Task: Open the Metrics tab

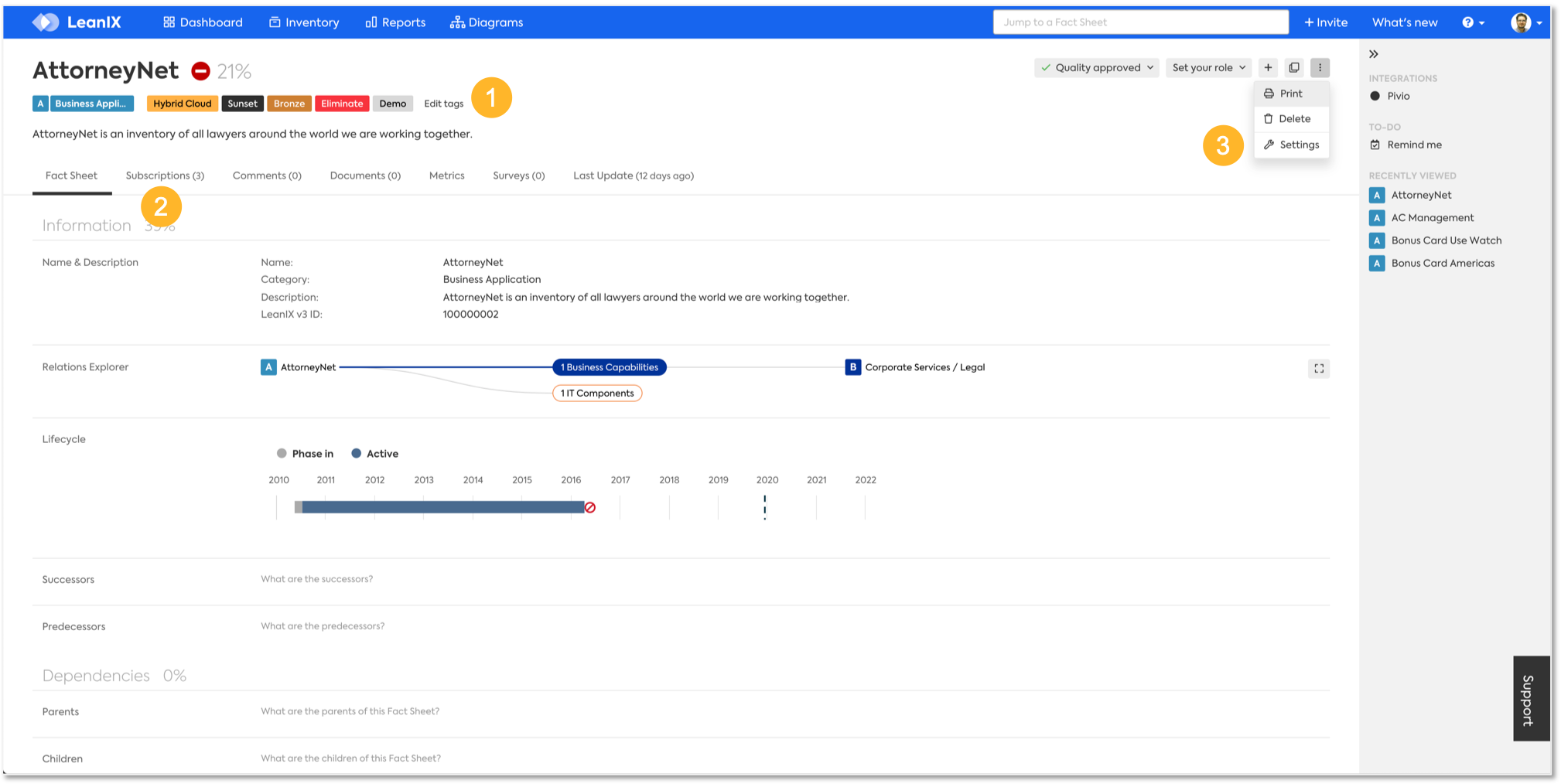Action: click(447, 176)
